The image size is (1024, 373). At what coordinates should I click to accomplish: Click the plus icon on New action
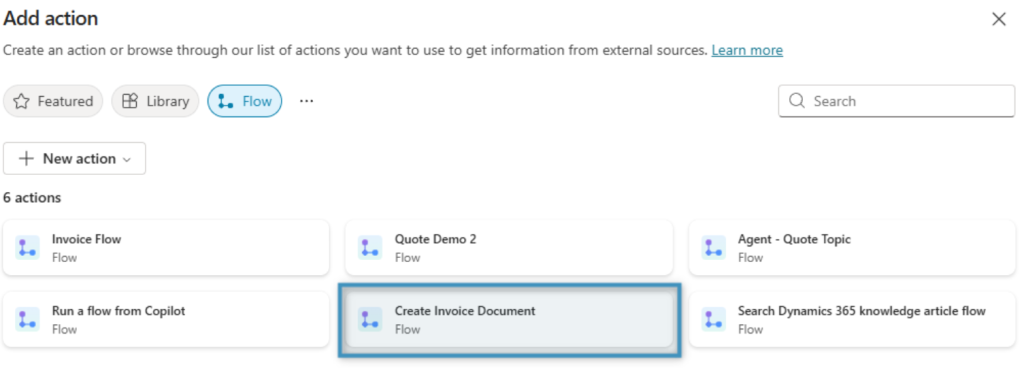point(26,159)
